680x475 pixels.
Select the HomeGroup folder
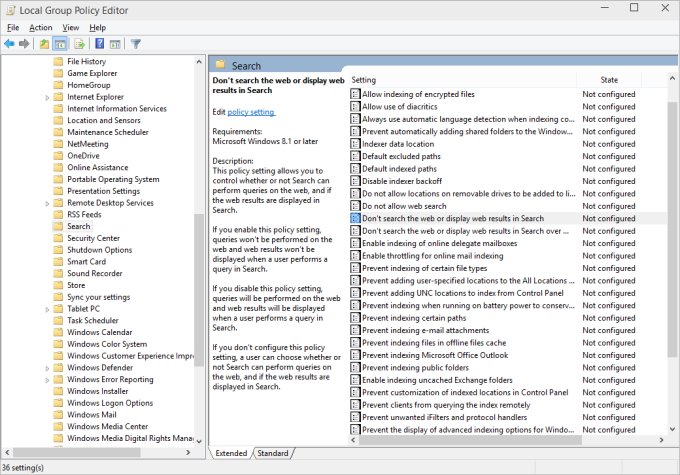pyautogui.click(x=88, y=85)
